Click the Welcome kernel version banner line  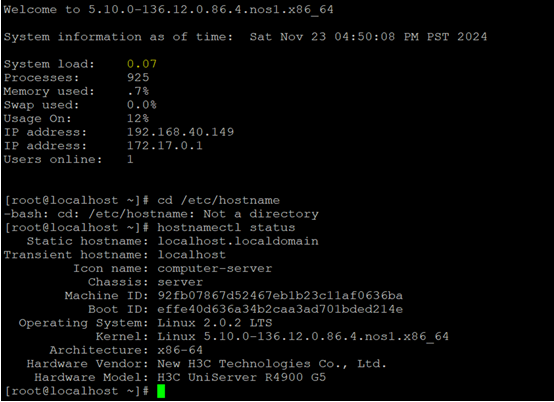pos(168,10)
